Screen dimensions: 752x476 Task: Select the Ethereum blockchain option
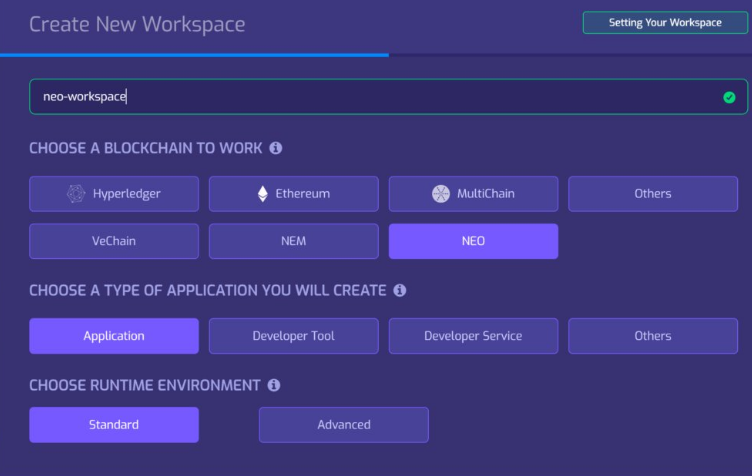(x=294, y=194)
